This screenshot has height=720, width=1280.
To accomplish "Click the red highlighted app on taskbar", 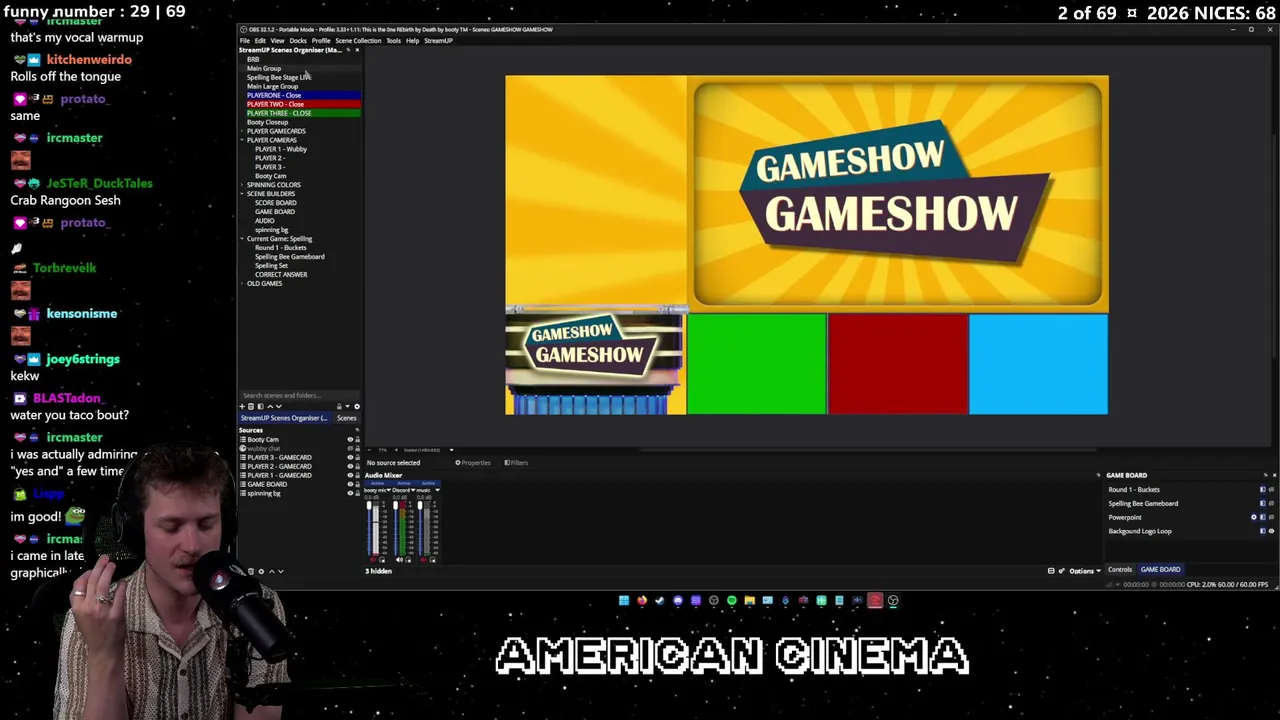I will (875, 601).
